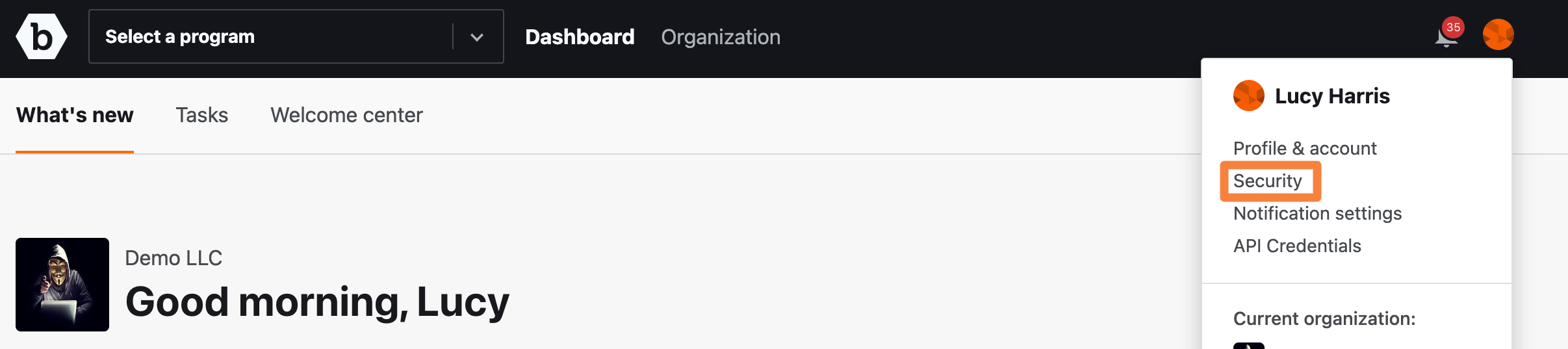Open Profile & account link
Image resolution: width=1568 pixels, height=349 pixels.
tap(1305, 148)
